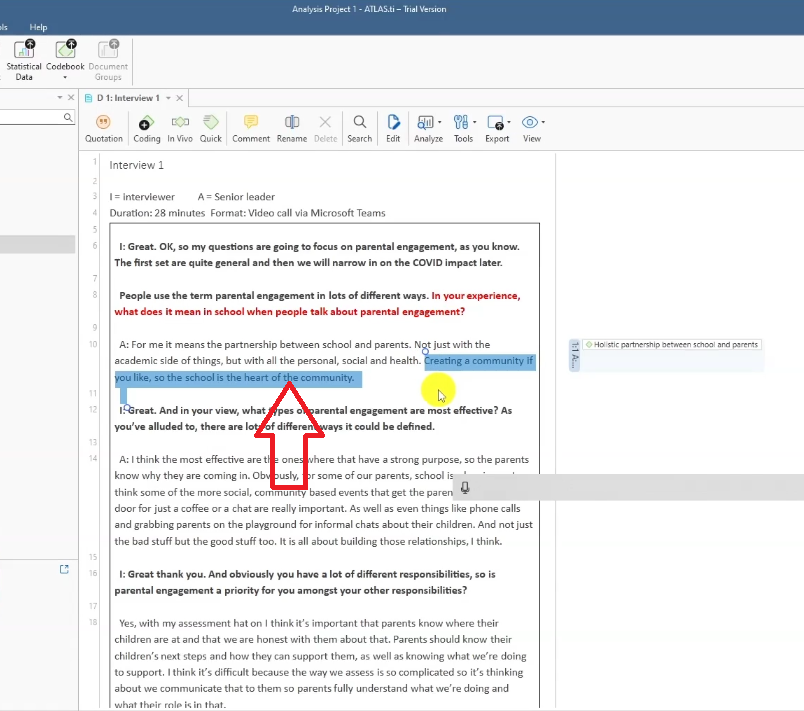
Task: Click the Quotation tool icon
Action: click(104, 127)
